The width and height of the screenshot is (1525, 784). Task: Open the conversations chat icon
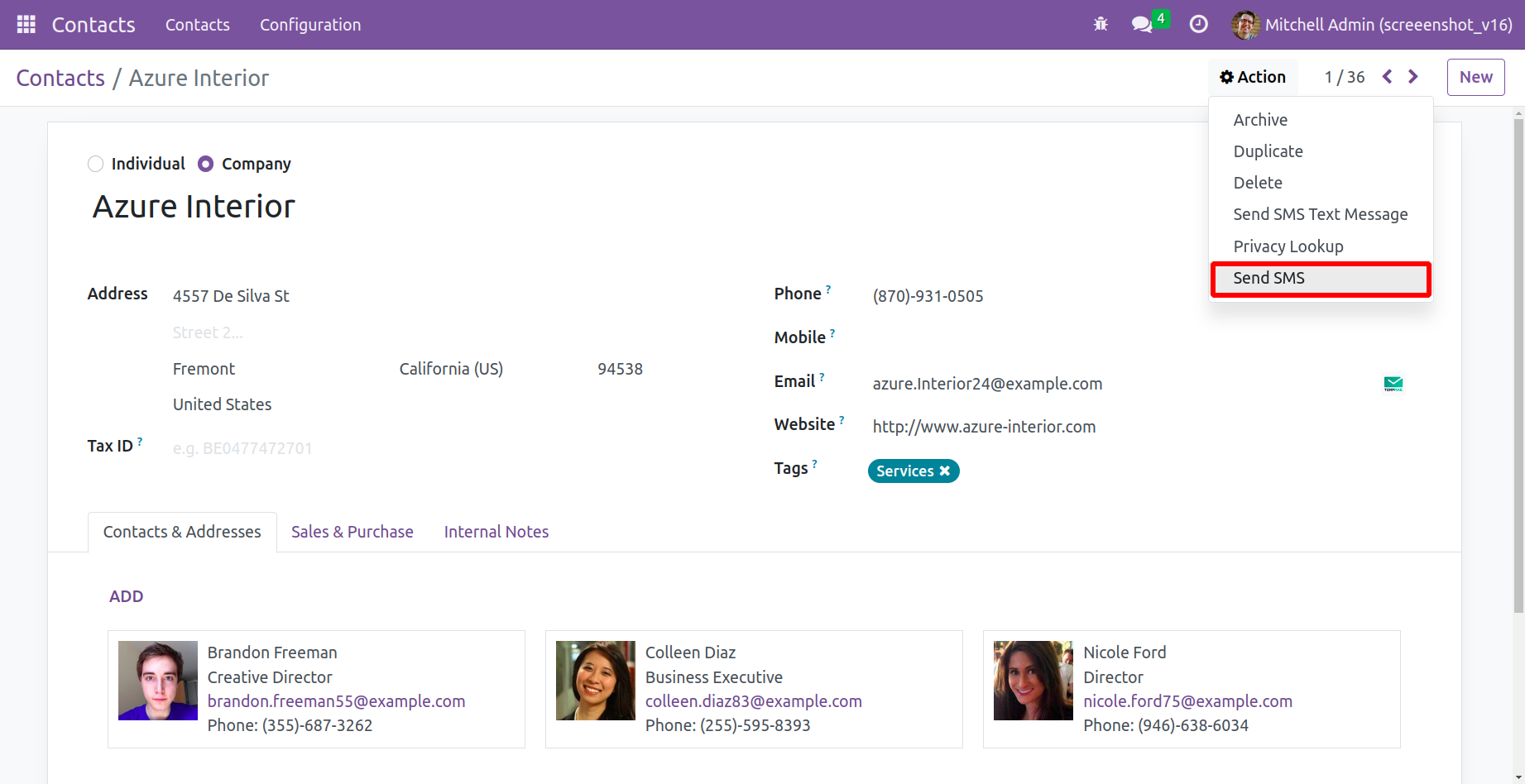[x=1142, y=25]
